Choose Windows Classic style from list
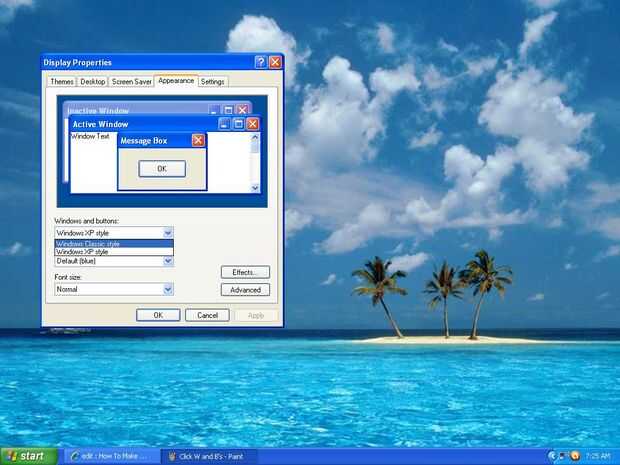The width and height of the screenshot is (620, 465). pos(114,244)
